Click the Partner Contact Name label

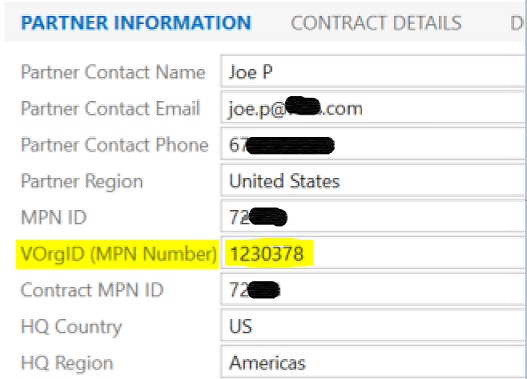click(x=113, y=72)
